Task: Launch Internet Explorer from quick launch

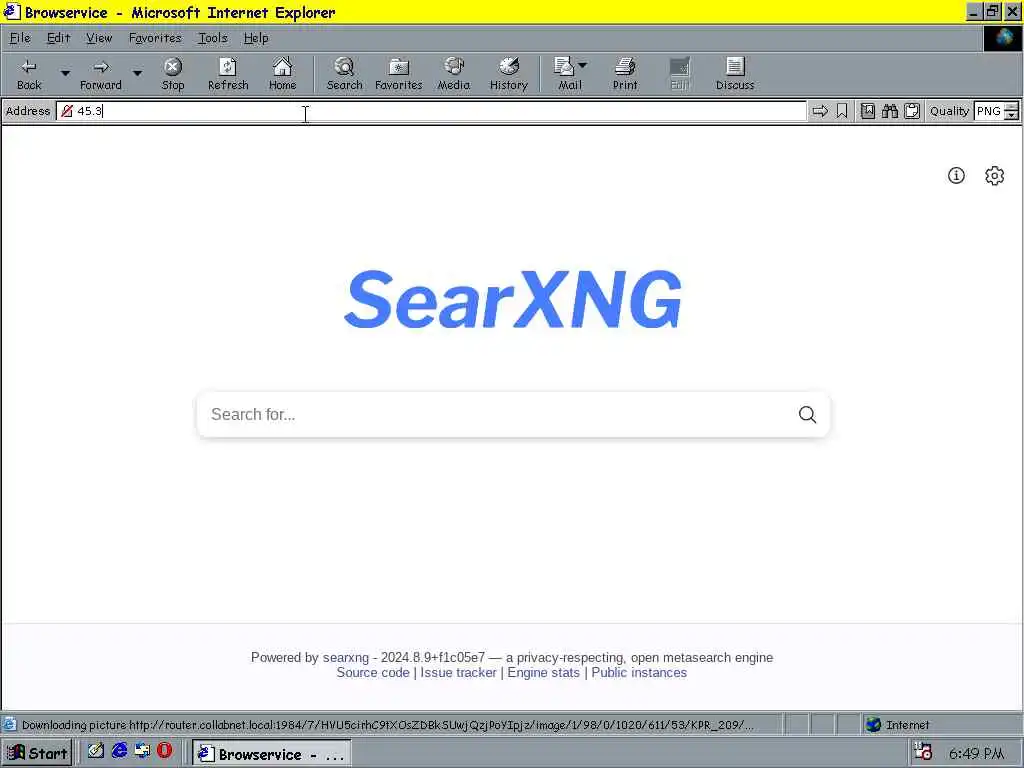Action: pos(119,751)
